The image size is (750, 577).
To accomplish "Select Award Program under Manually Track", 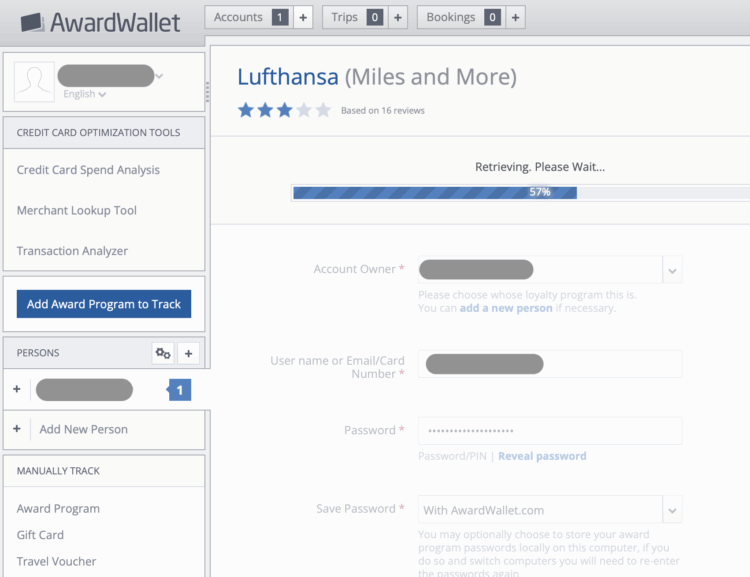I will pyautogui.click(x=58, y=509).
